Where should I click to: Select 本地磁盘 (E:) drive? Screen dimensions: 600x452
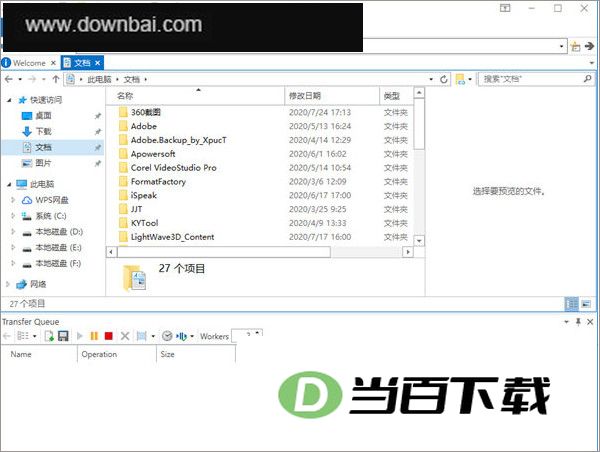pos(58,248)
